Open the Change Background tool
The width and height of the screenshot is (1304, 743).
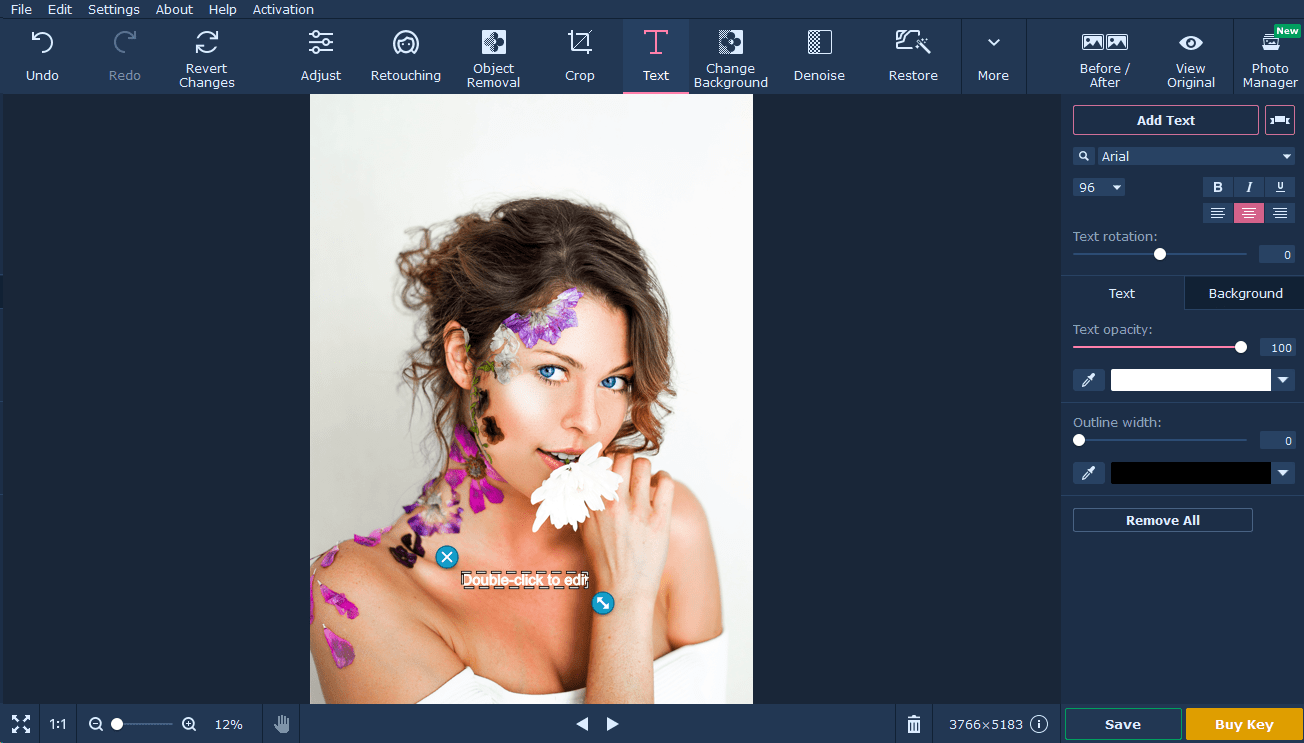coord(730,55)
